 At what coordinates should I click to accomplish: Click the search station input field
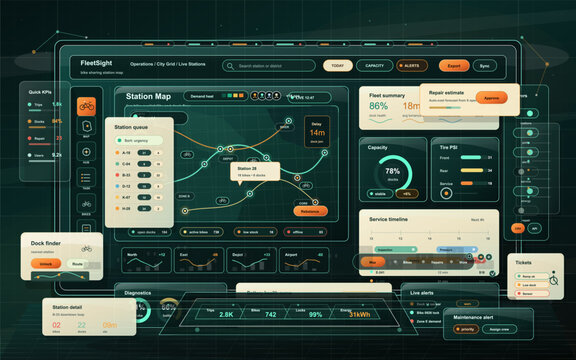click(x=269, y=66)
